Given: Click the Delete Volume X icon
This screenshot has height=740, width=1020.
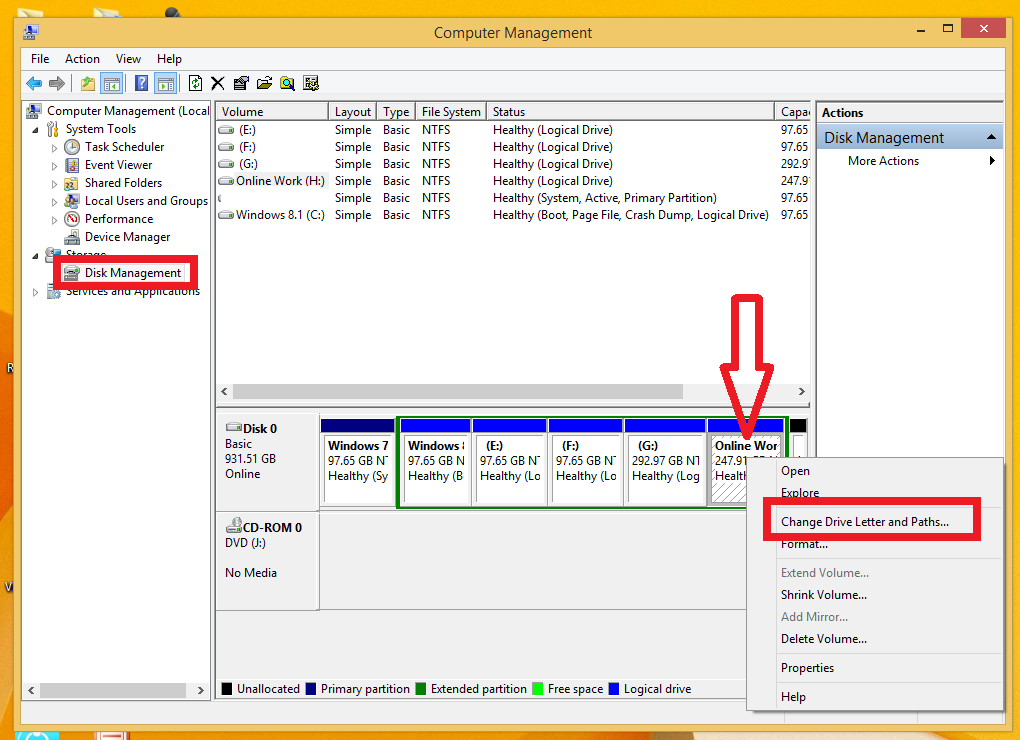Looking at the screenshot, I should tap(217, 83).
